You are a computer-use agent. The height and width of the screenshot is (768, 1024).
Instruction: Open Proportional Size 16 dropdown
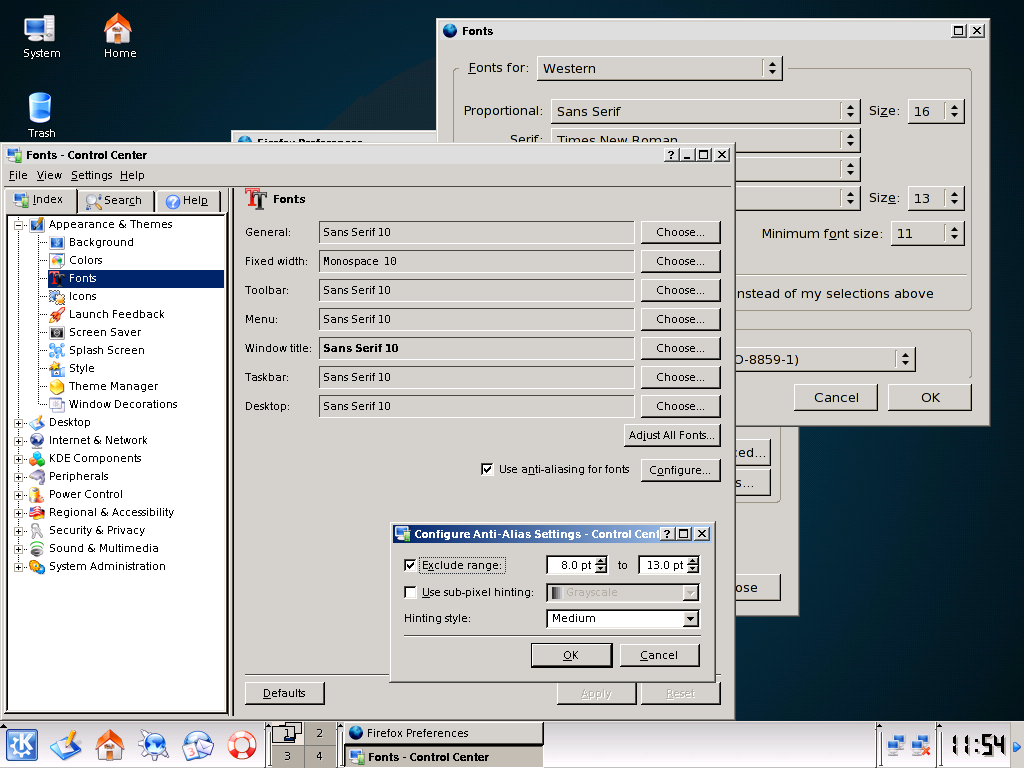click(935, 111)
